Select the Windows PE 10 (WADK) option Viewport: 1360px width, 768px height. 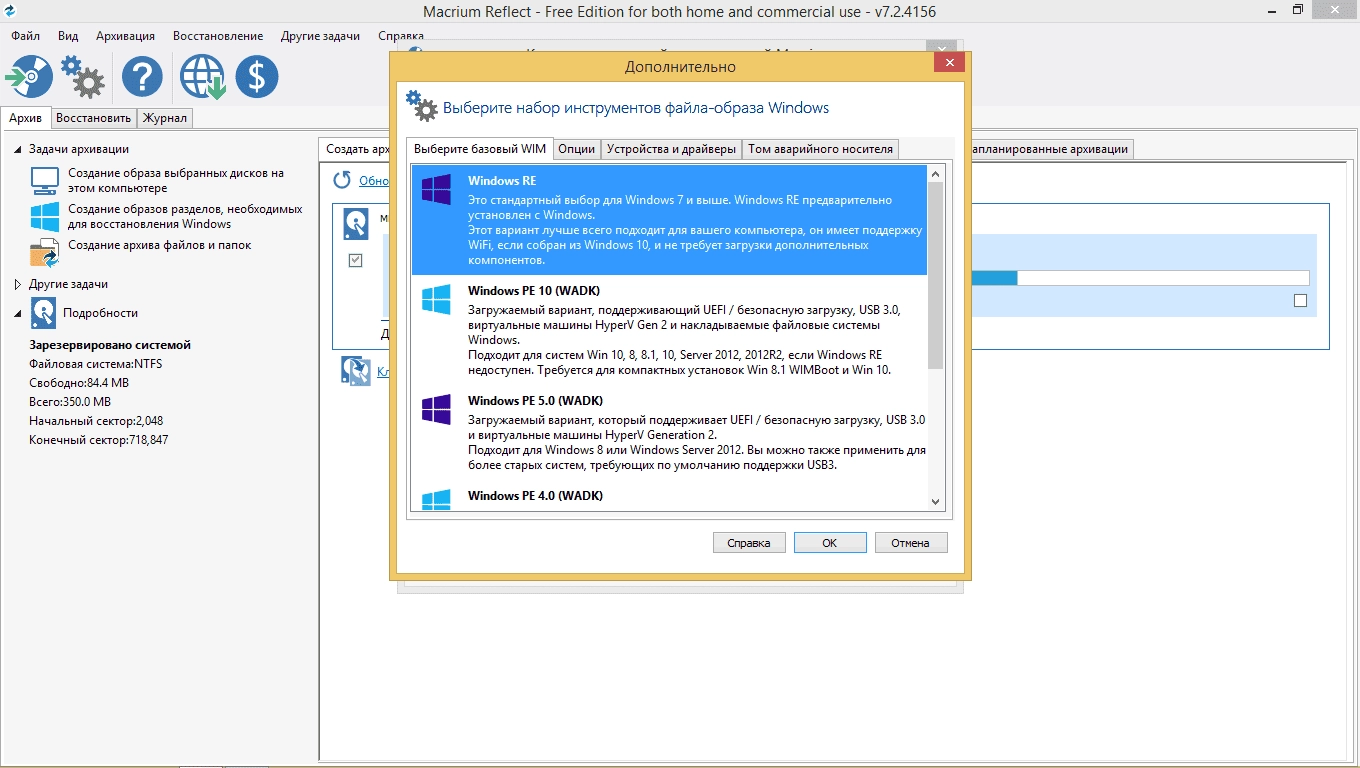pyautogui.click(x=669, y=330)
